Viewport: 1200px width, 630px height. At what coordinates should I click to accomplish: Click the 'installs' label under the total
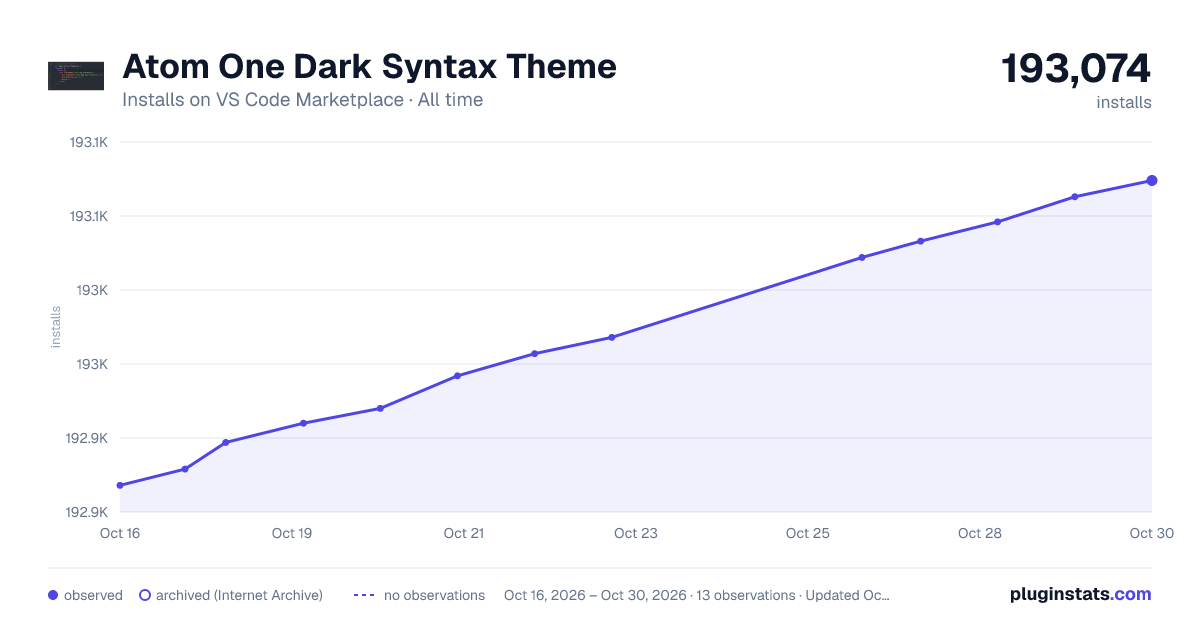1124,102
